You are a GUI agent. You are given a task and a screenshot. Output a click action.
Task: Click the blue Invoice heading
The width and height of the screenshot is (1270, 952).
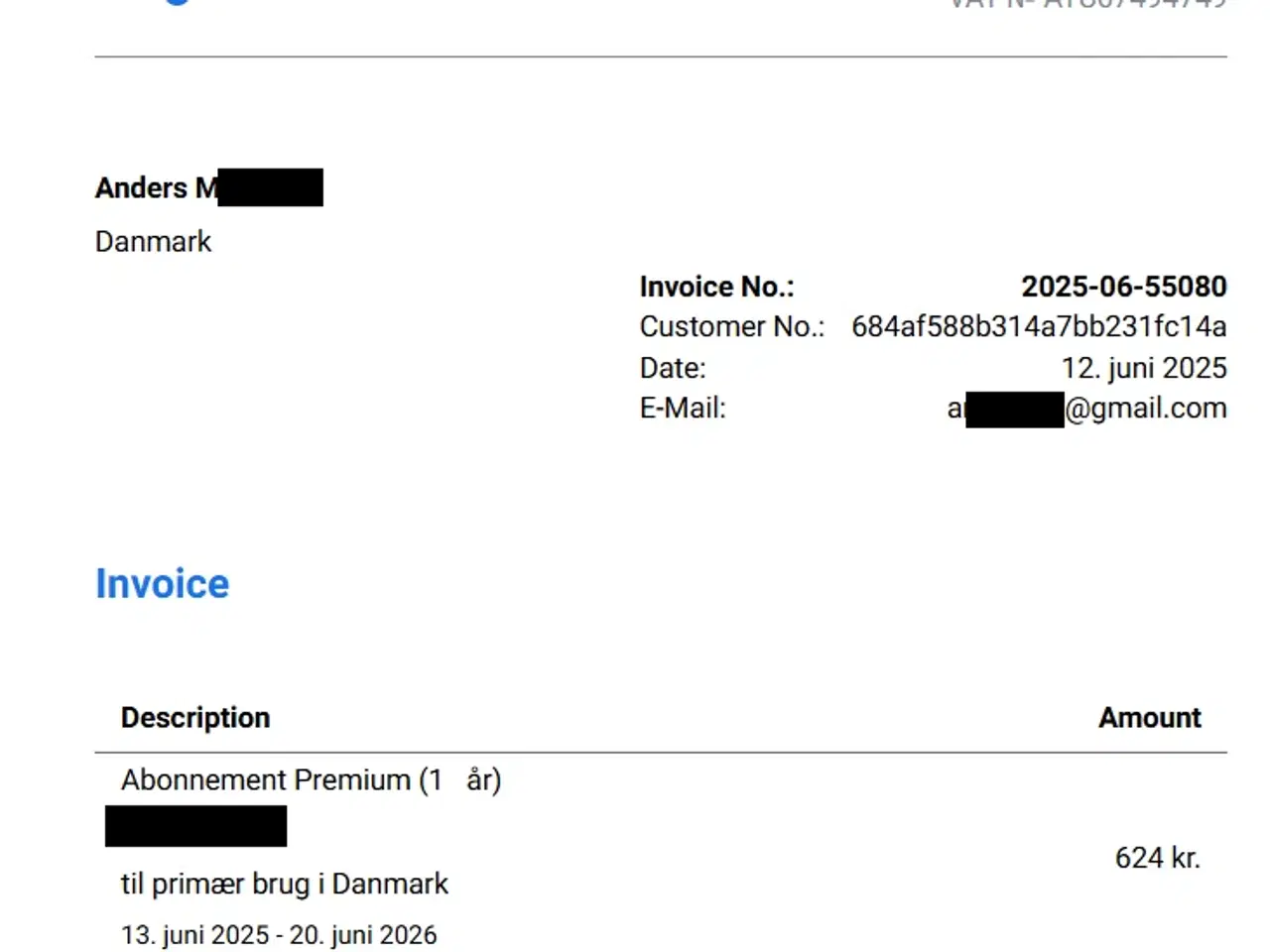tap(162, 583)
